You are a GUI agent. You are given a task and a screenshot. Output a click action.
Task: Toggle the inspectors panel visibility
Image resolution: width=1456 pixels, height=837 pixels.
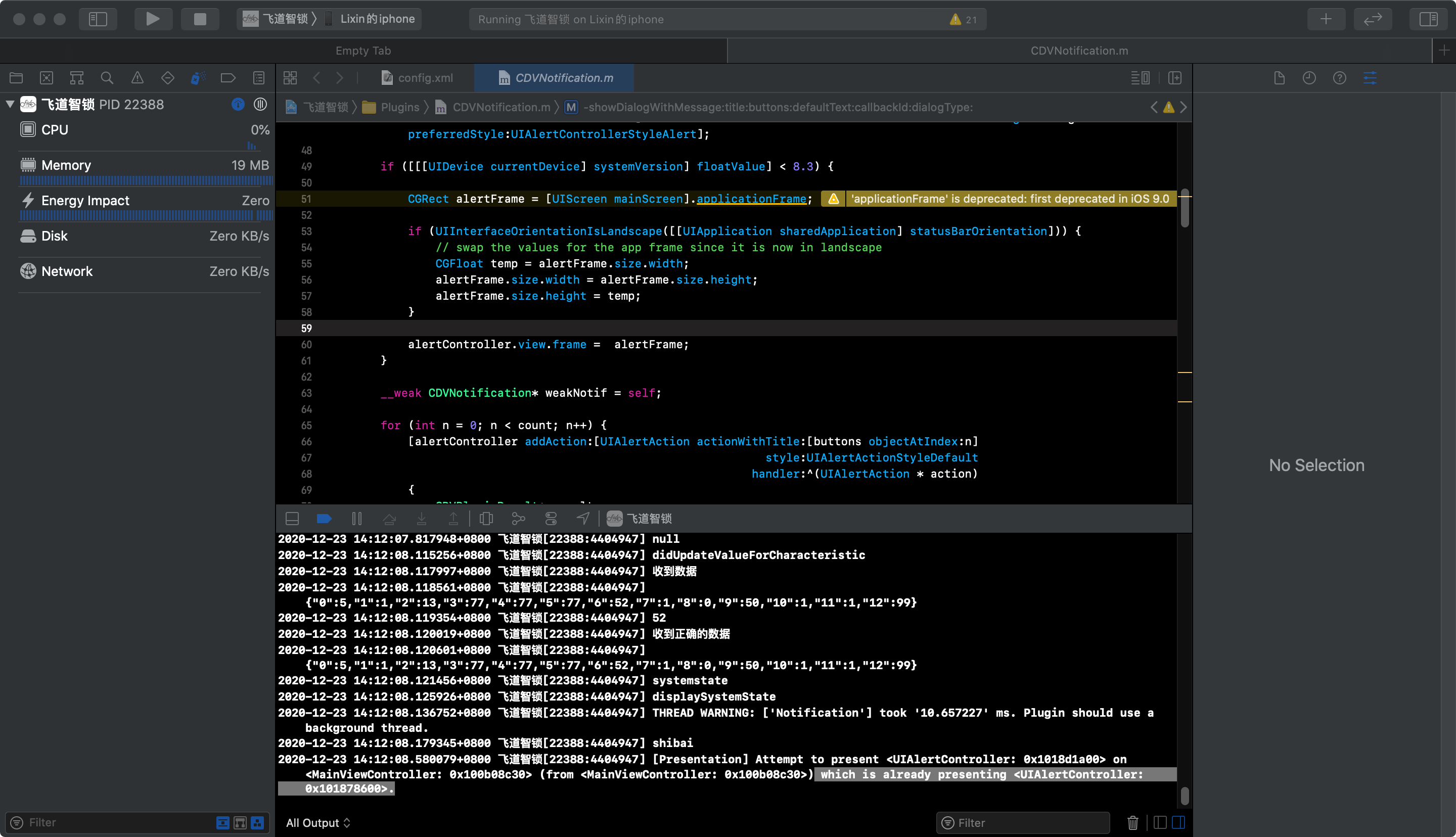(x=1428, y=19)
